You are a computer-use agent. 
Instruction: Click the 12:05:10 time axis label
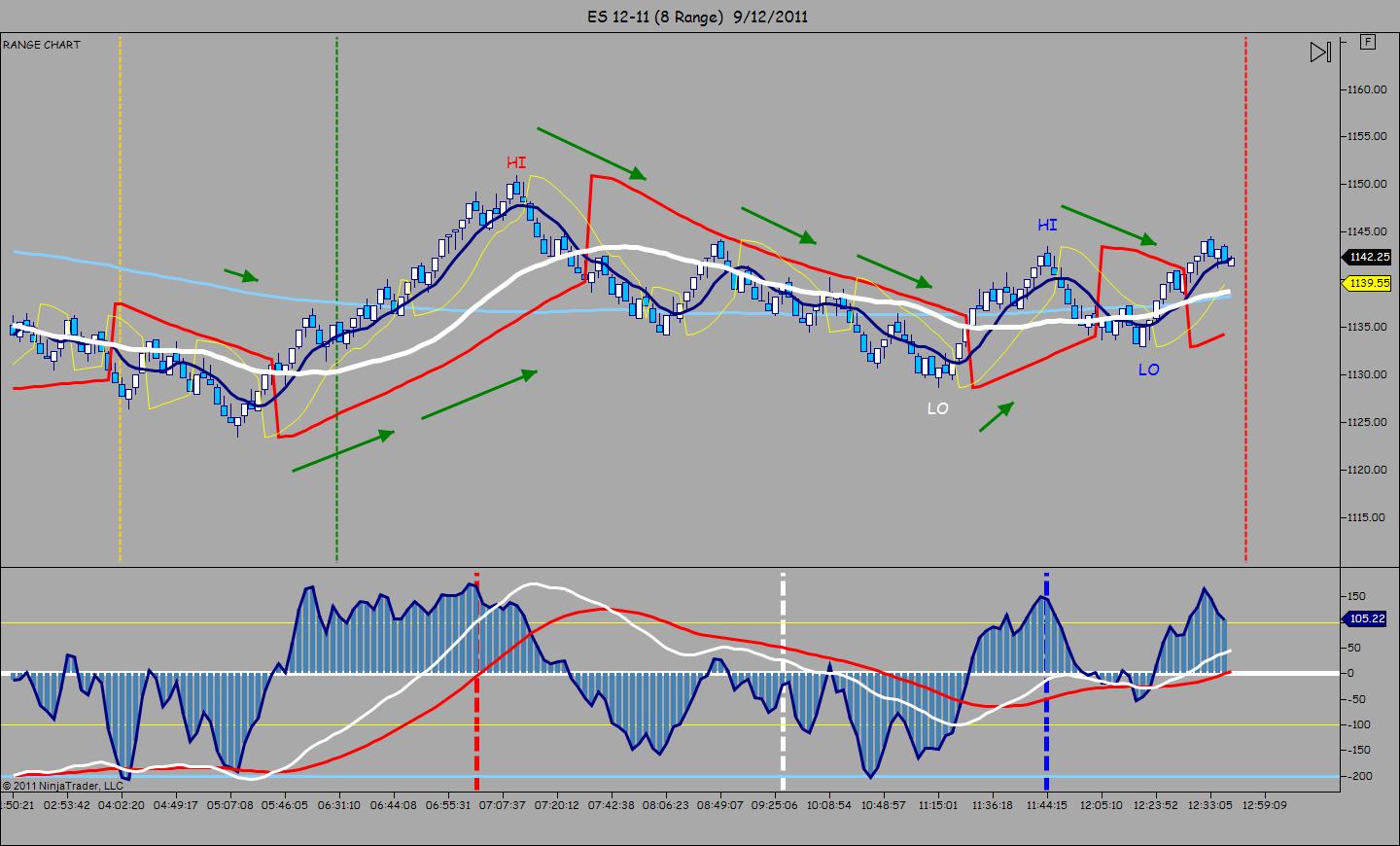pos(1102,805)
